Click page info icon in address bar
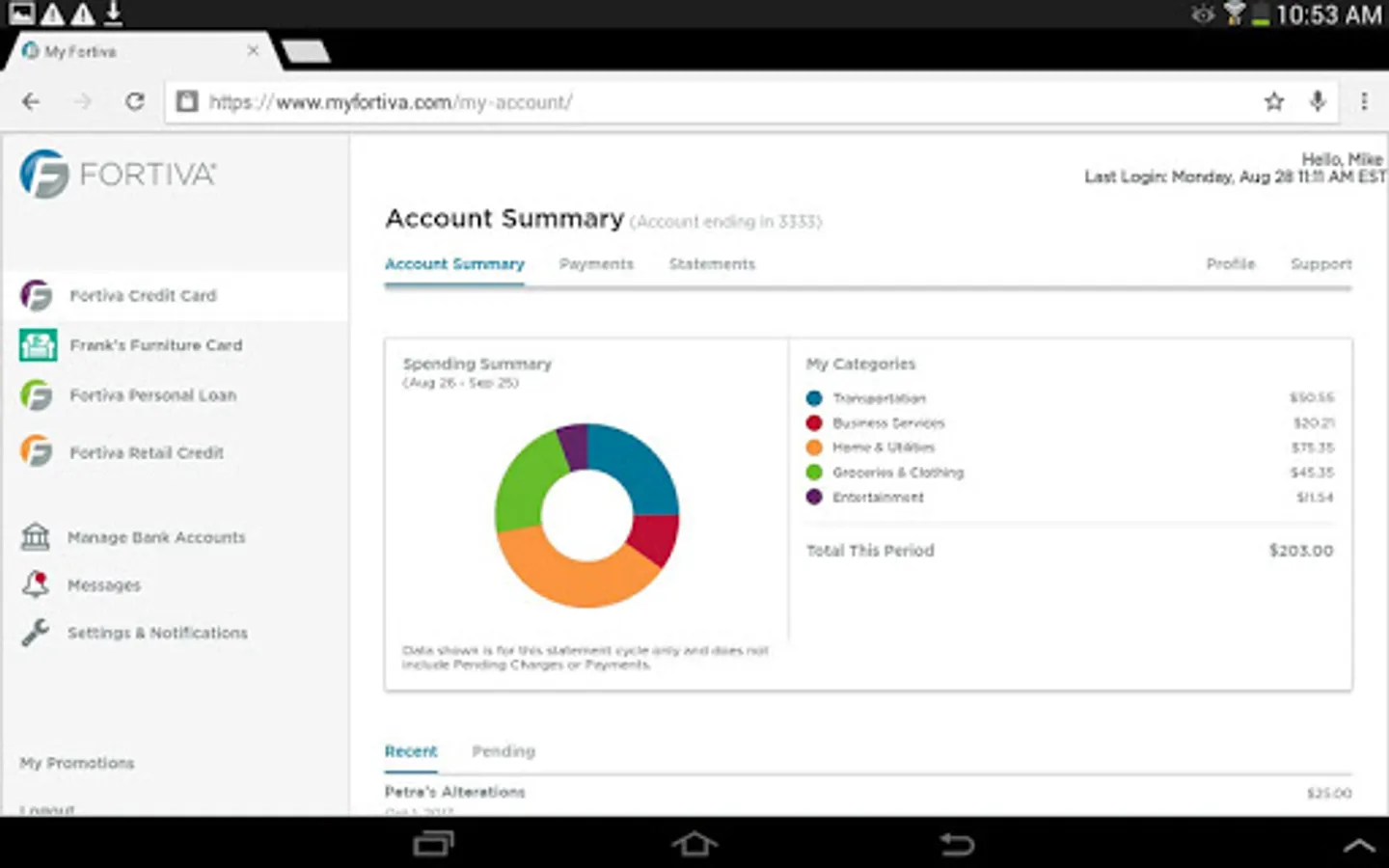The height and width of the screenshot is (868, 1389). pyautogui.click(x=187, y=101)
